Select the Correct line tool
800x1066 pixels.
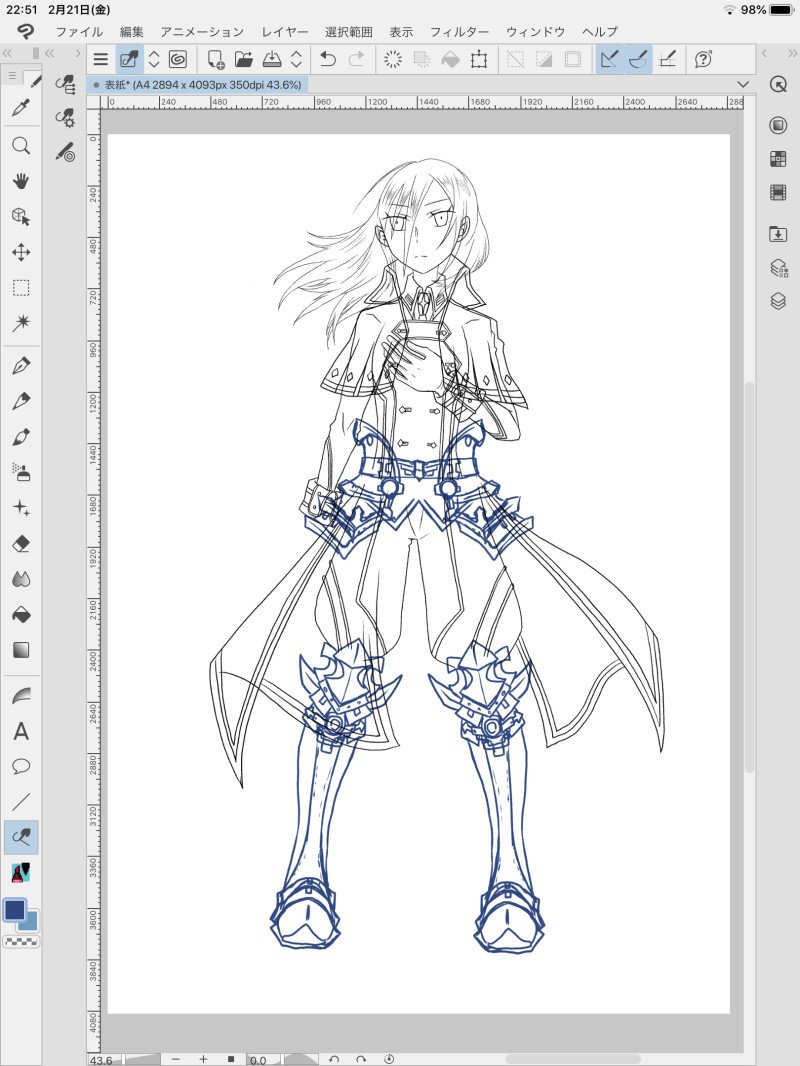(x=21, y=837)
